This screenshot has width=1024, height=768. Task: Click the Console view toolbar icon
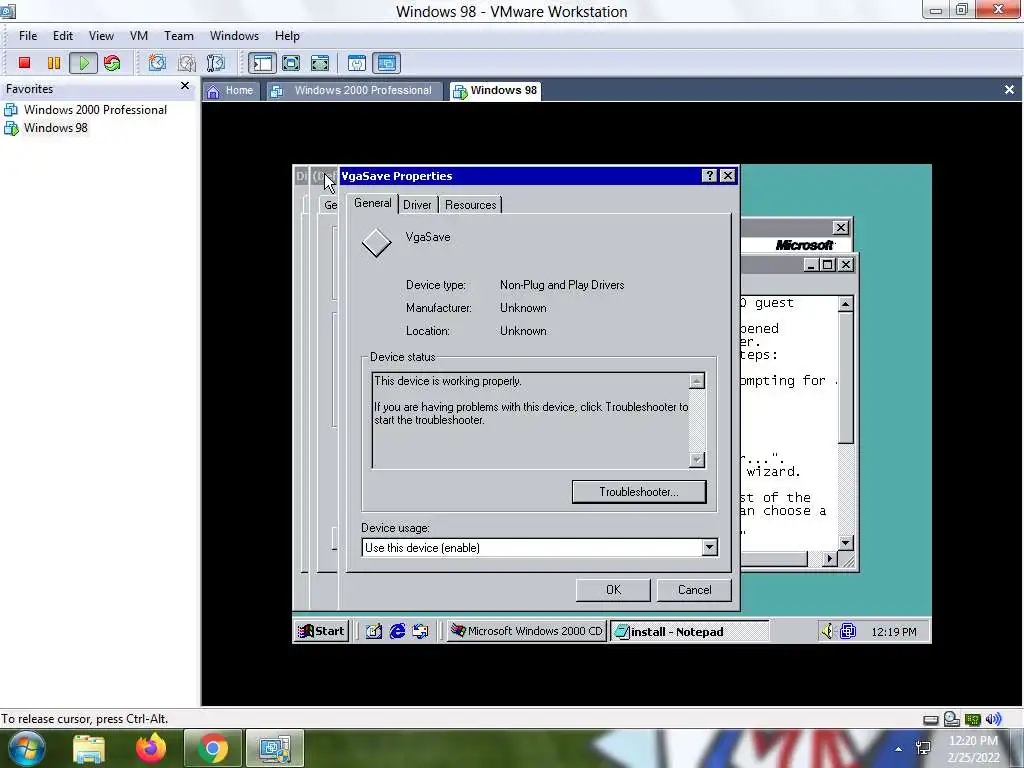[386, 63]
